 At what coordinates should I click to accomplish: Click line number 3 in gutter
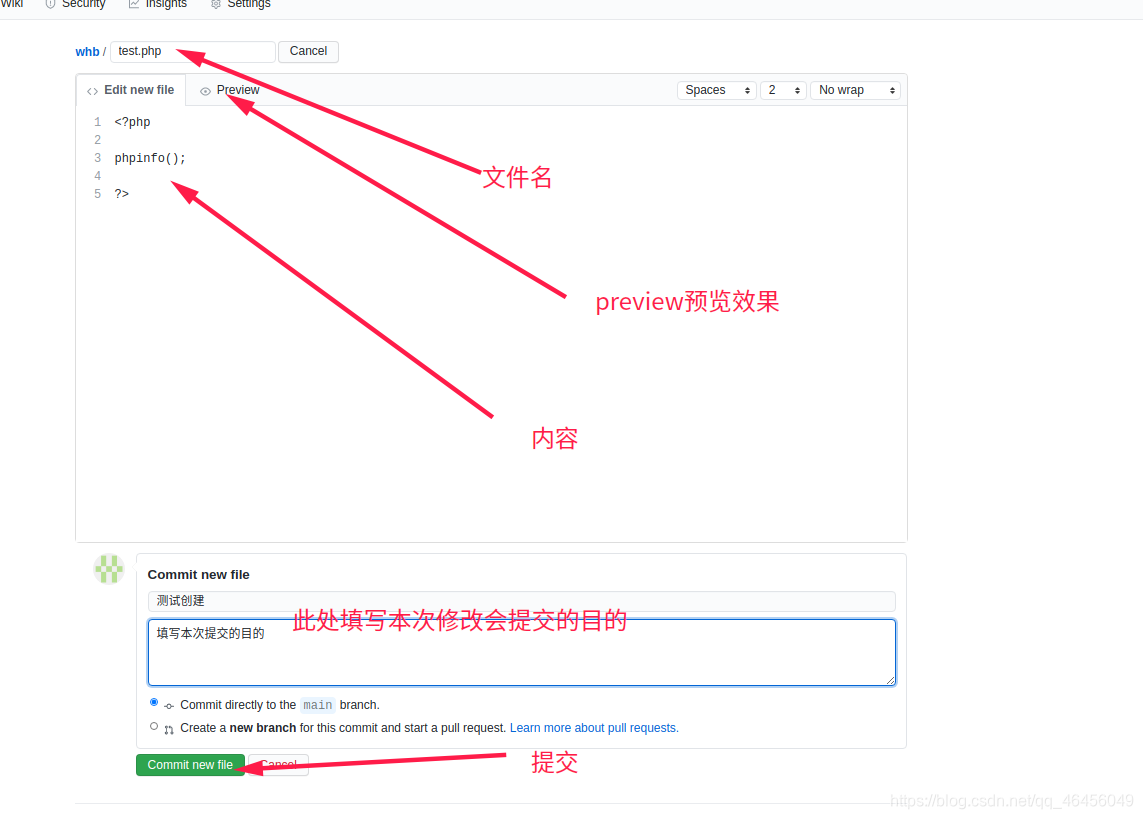coord(97,157)
